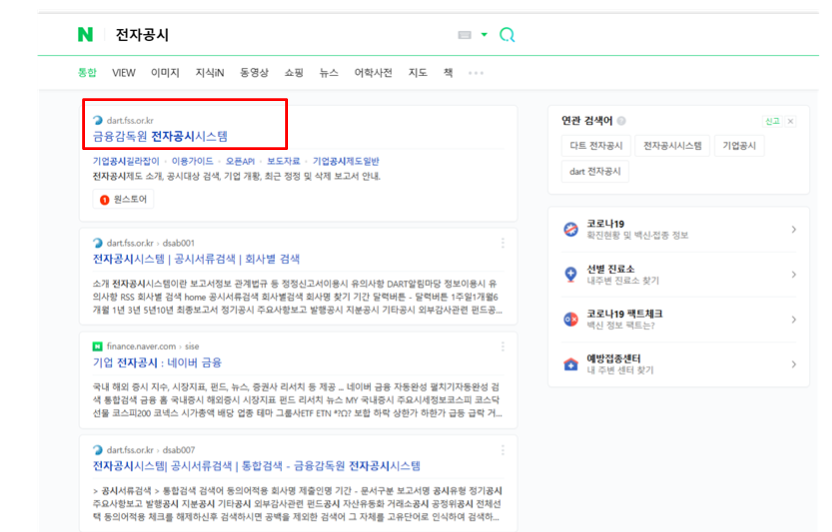Image resolution: width=832 pixels, height=532 pixels.
Task: Click the 원스토어 button
Action: (x=123, y=199)
